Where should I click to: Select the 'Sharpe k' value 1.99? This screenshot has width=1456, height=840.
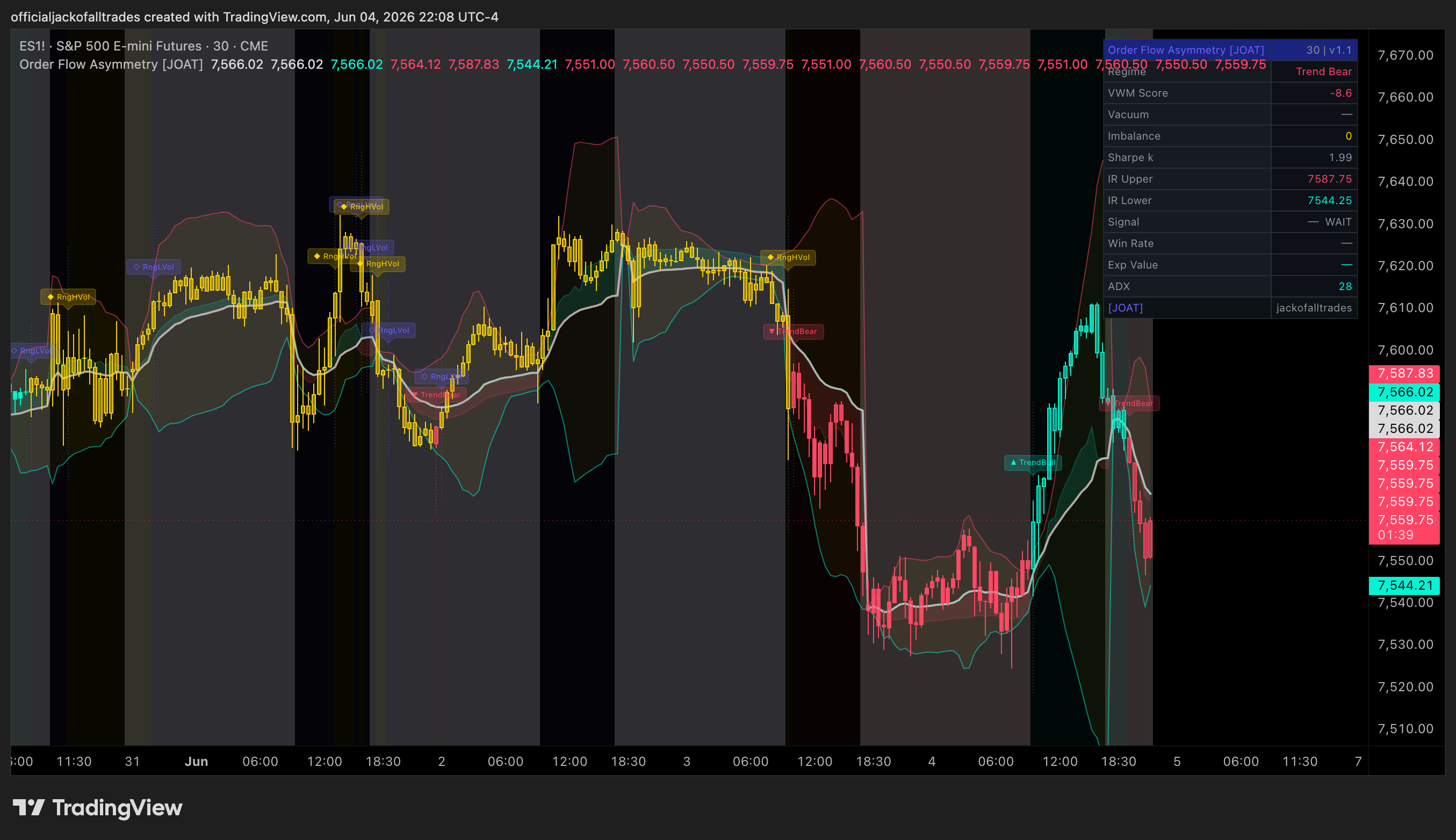click(1340, 157)
